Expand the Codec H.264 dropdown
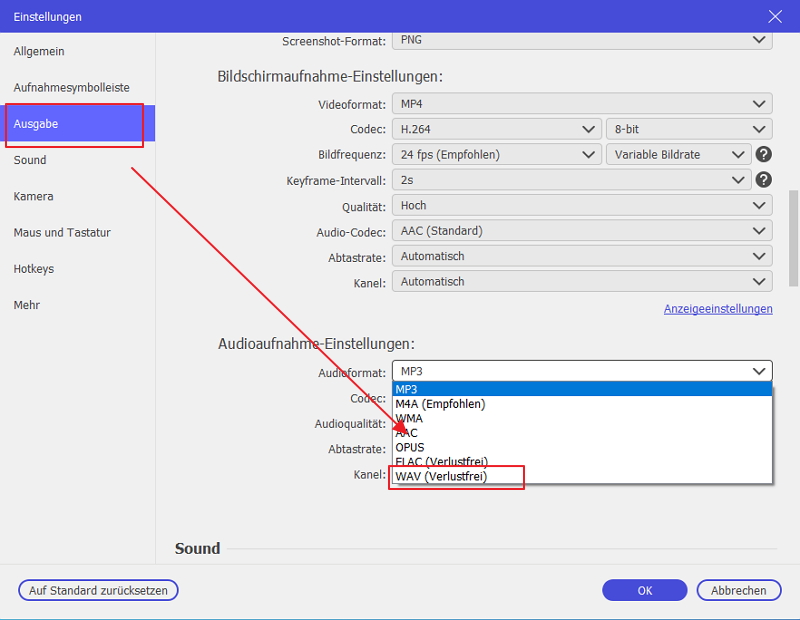This screenshot has width=800, height=620. point(496,129)
